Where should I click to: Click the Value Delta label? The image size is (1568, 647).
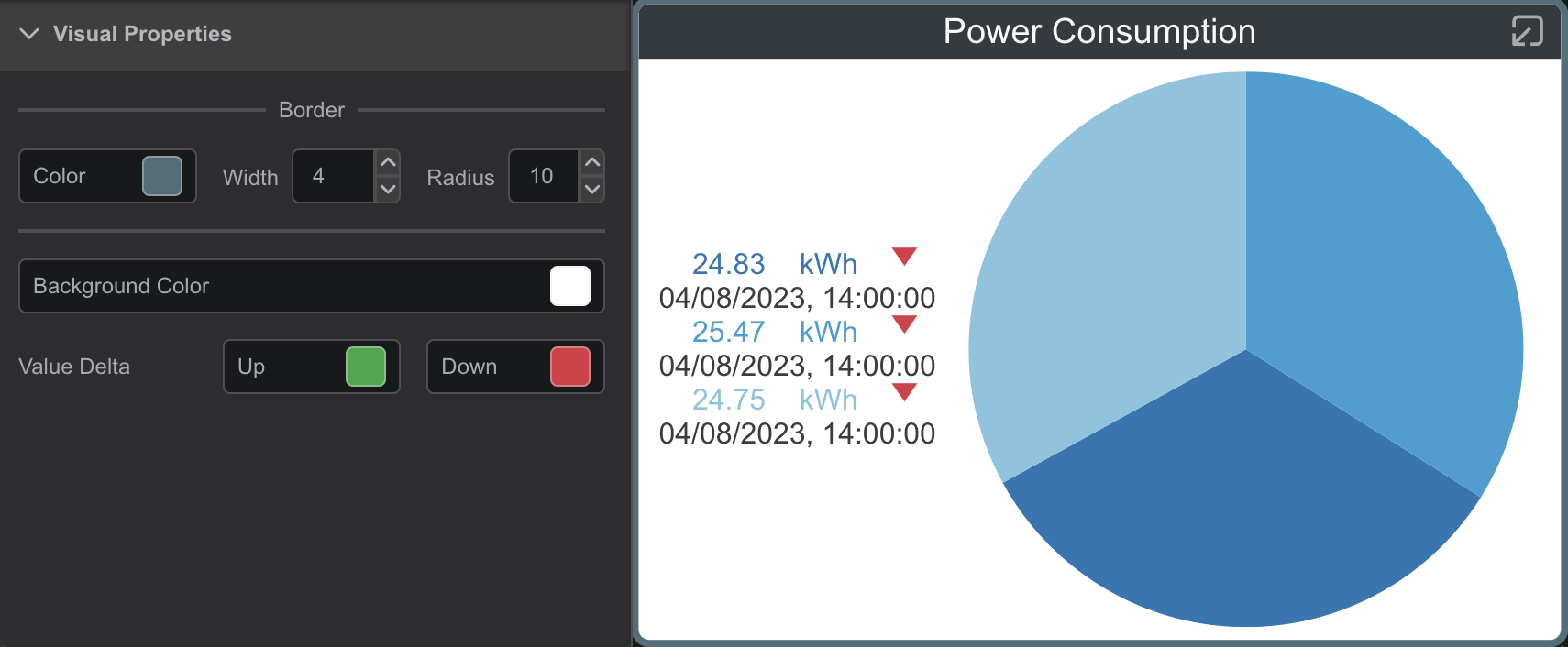point(74,367)
